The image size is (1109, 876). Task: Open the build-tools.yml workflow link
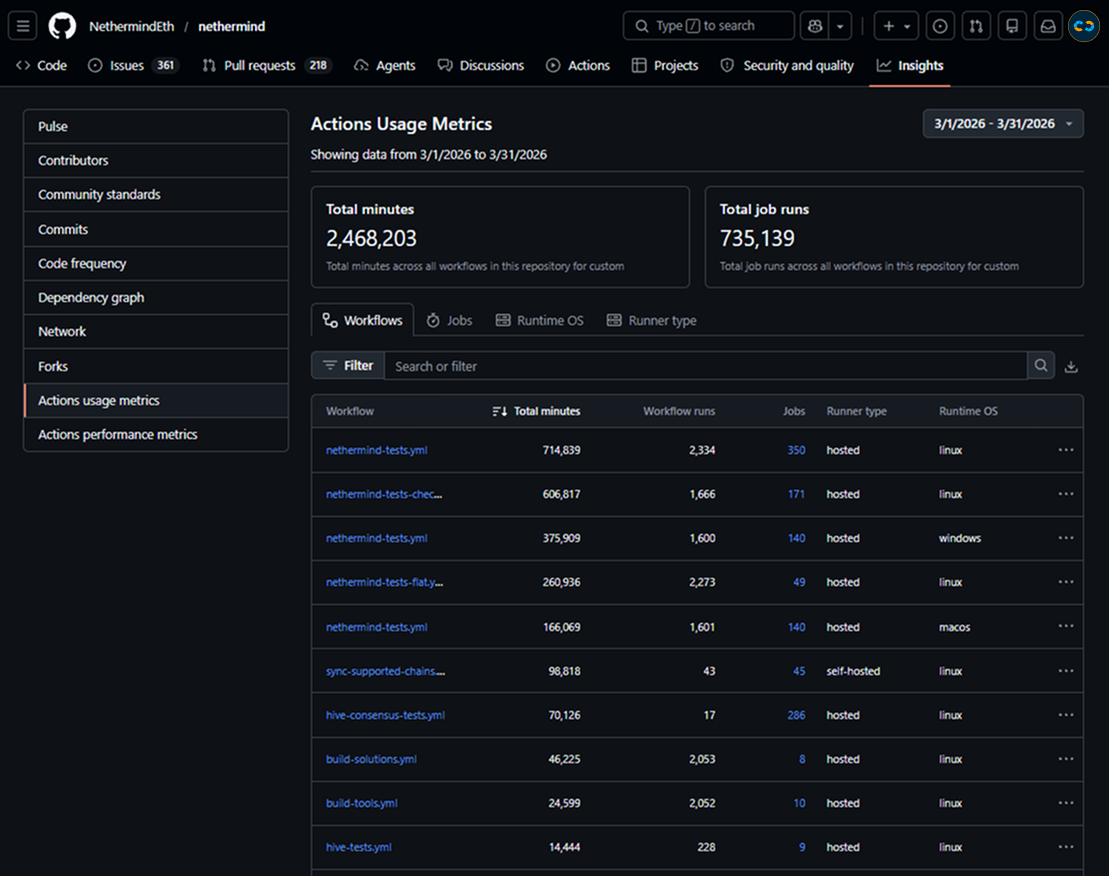pyautogui.click(x=361, y=803)
